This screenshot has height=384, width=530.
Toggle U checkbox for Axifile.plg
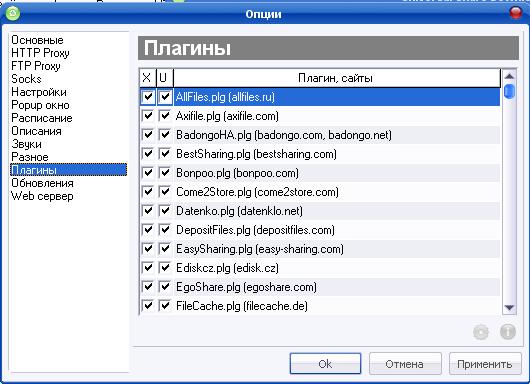(x=165, y=116)
